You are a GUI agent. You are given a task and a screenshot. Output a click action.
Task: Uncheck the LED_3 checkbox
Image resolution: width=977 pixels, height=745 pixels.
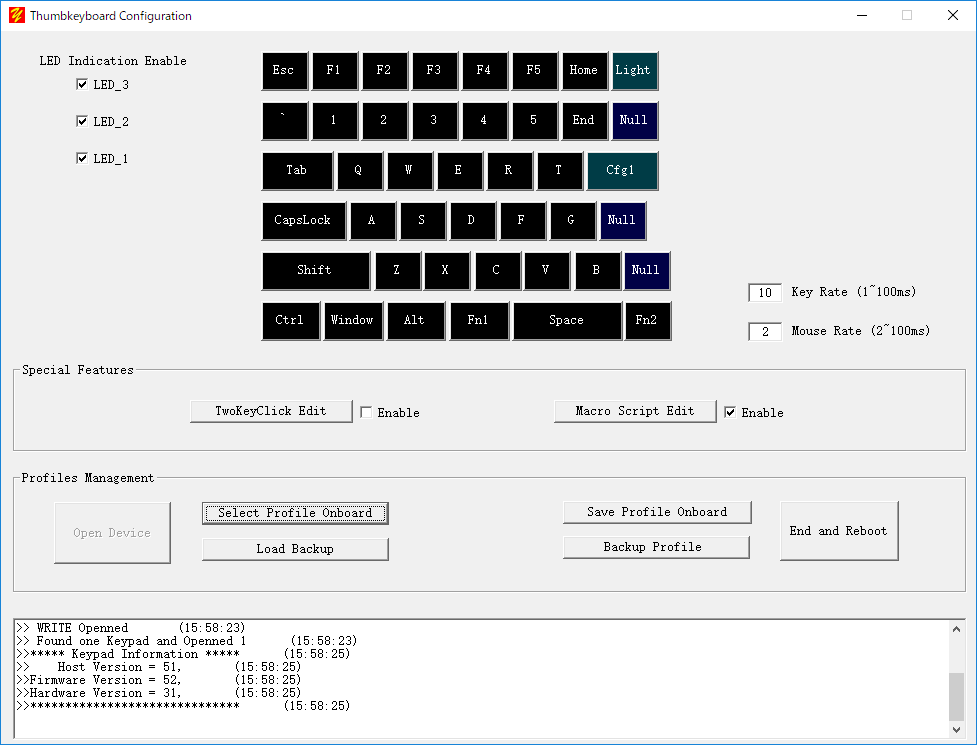point(82,84)
